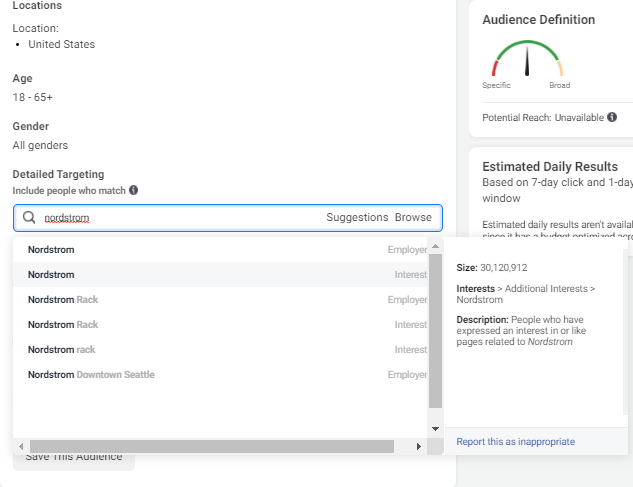Pick the Nordstrom Downtown Seattle Employer suggestion
633x487 pixels.
pyautogui.click(x=220, y=375)
